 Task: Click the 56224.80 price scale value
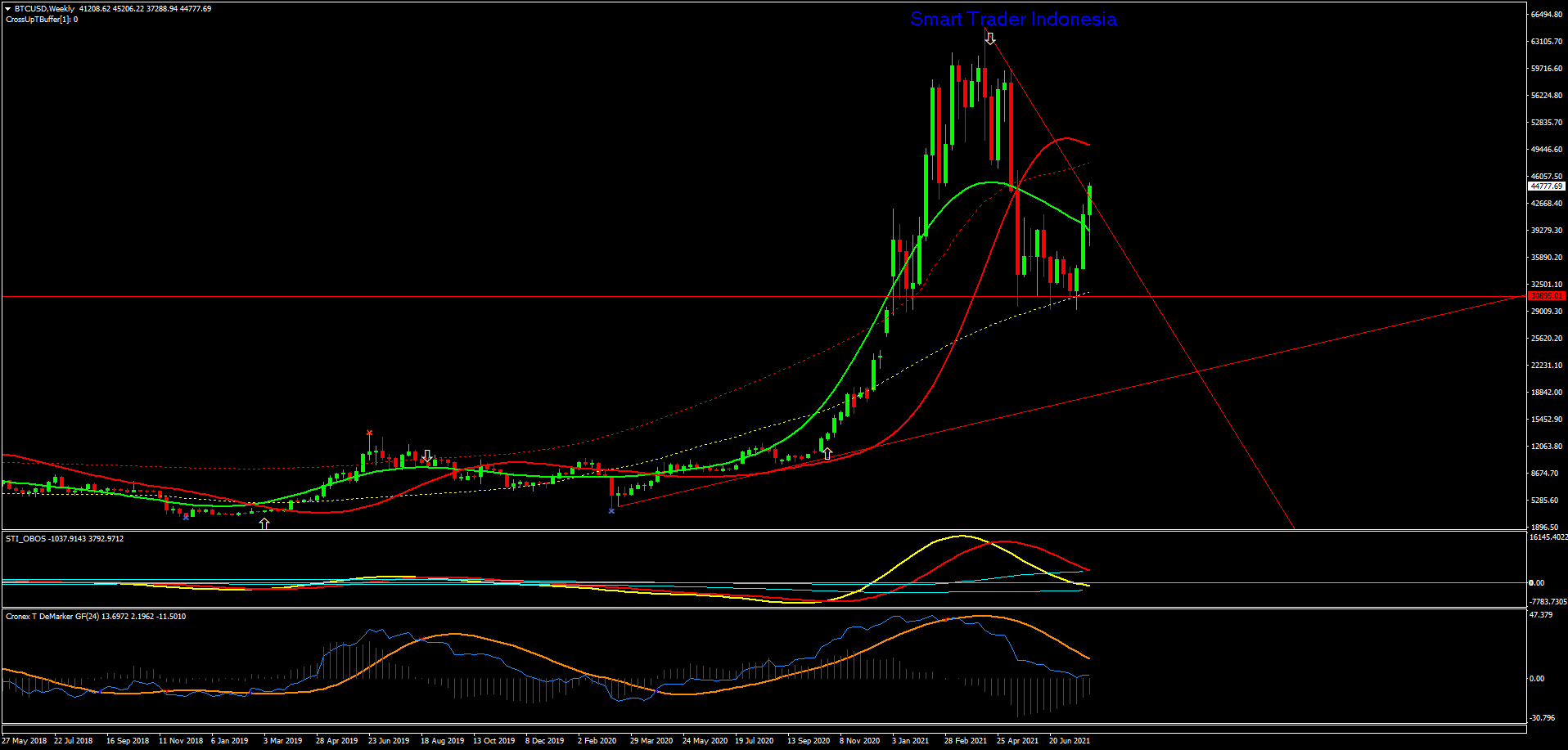click(x=1547, y=96)
